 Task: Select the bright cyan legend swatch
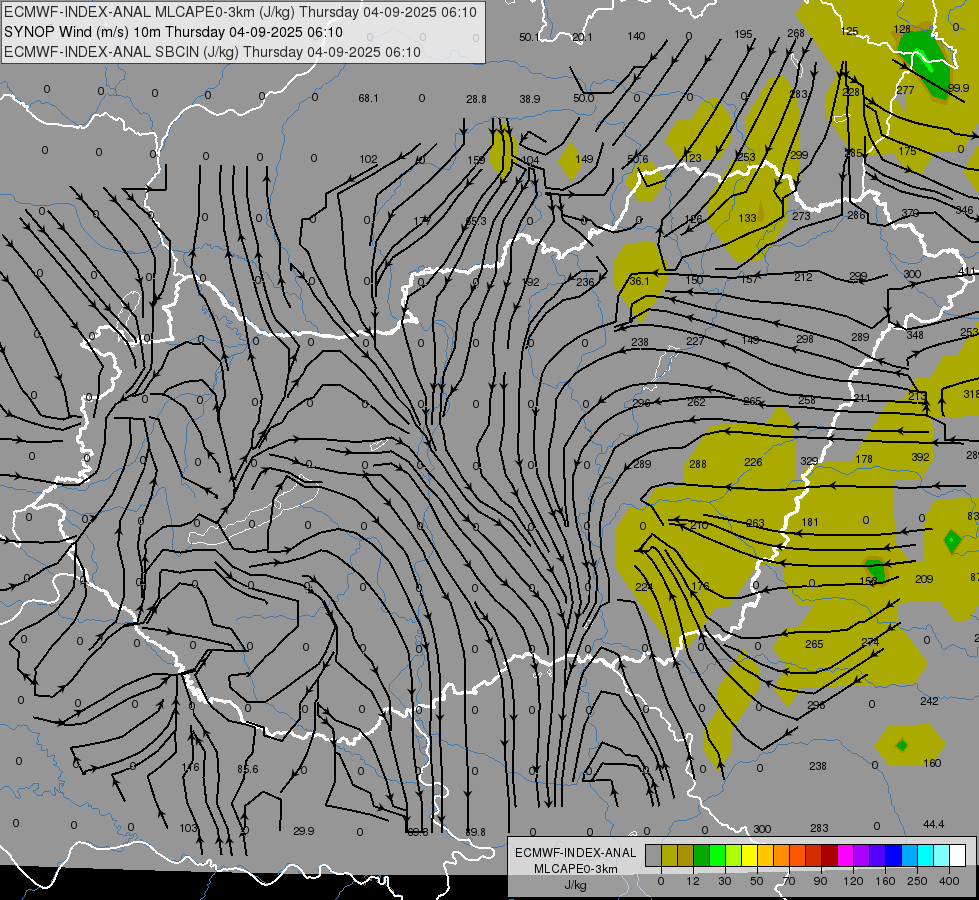pos(925,855)
